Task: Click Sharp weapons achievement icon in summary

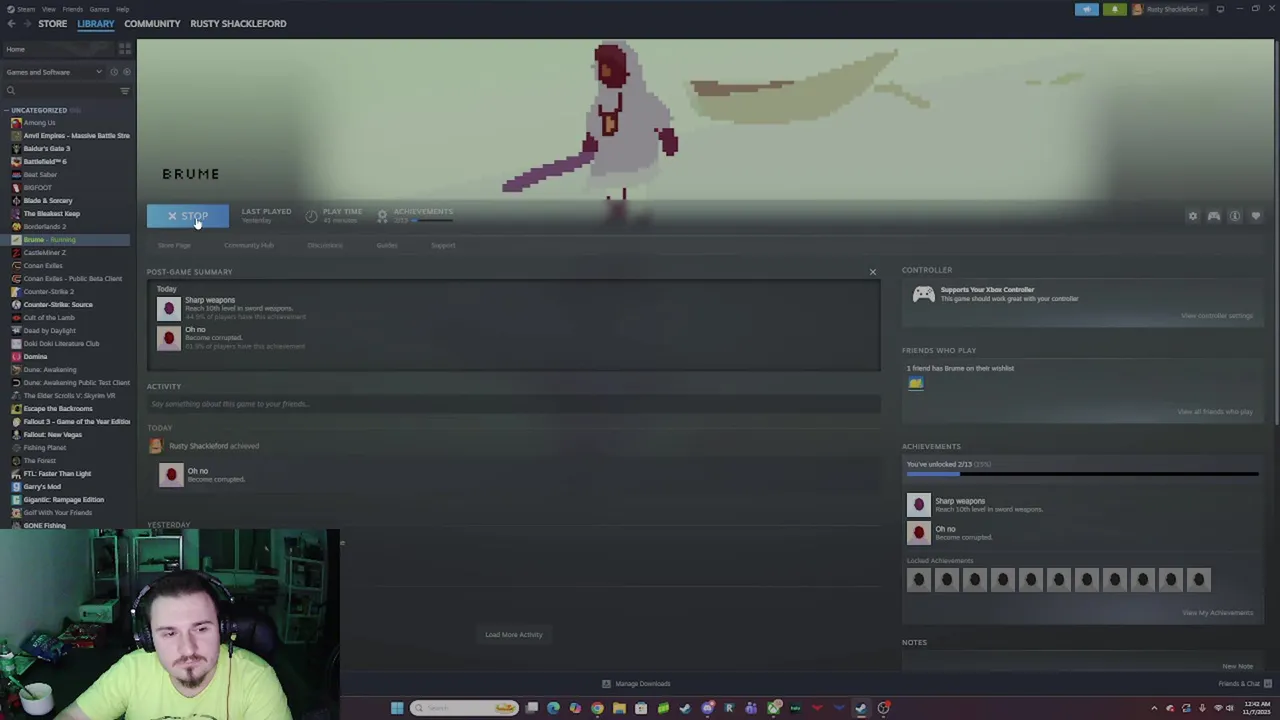Action: (168, 308)
